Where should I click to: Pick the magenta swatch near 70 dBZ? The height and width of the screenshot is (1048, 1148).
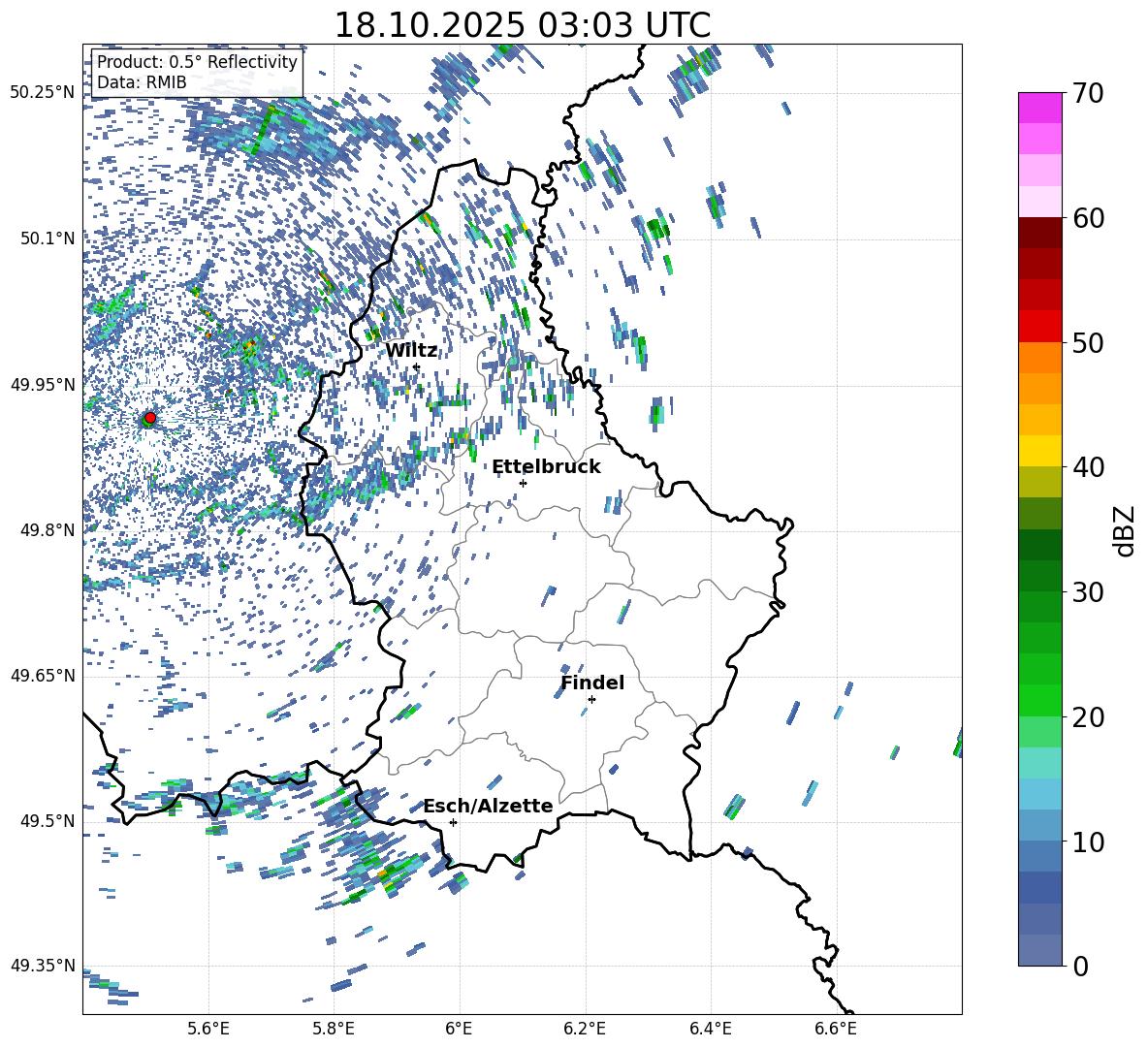(1039, 108)
